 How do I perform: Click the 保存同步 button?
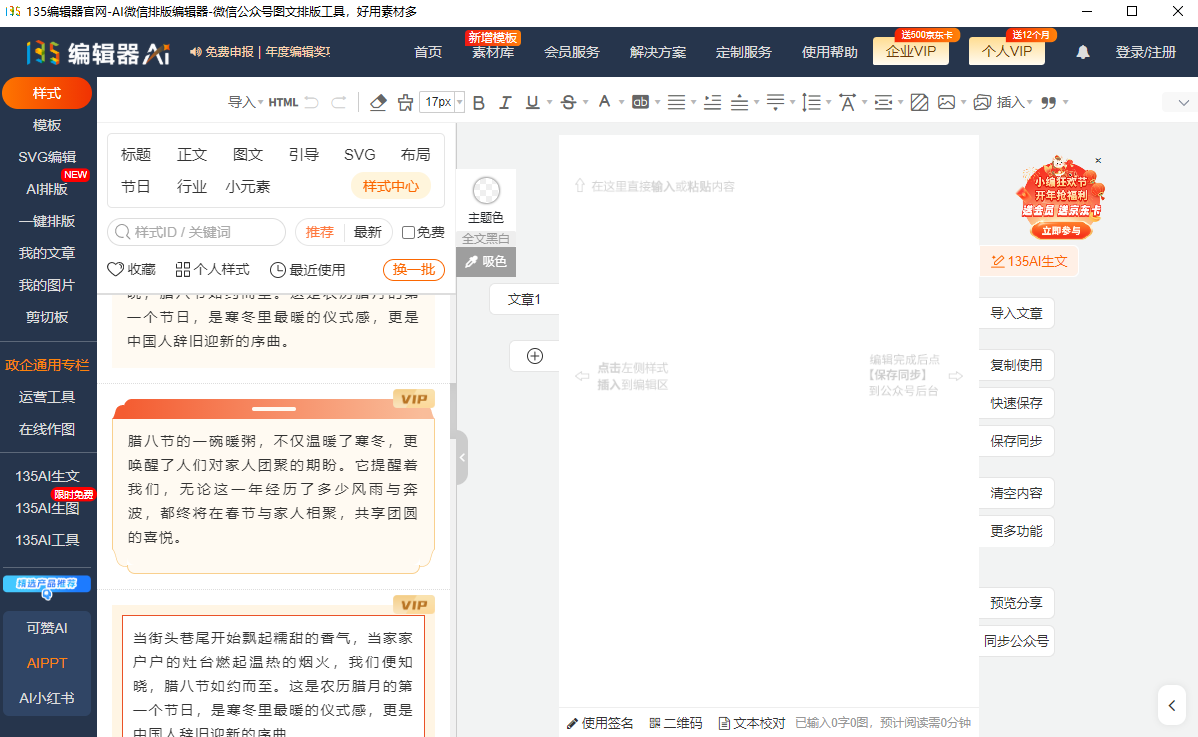[x=1016, y=441]
